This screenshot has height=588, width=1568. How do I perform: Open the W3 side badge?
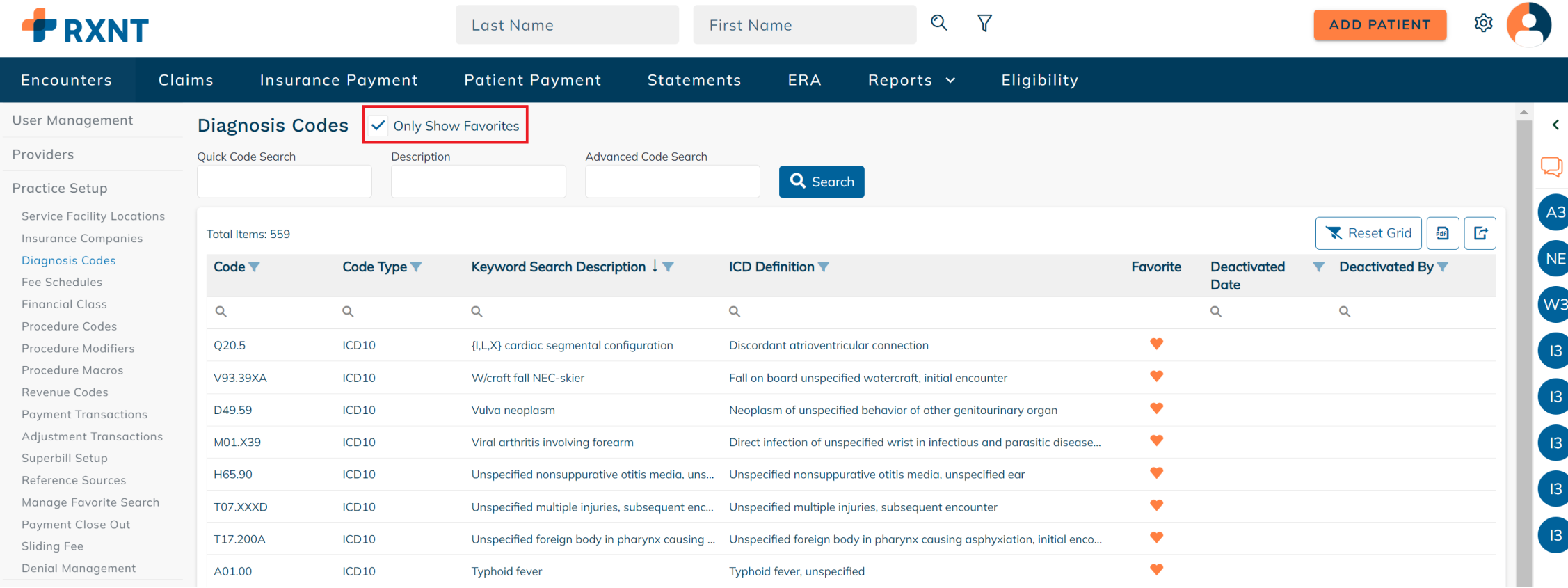tap(1553, 304)
